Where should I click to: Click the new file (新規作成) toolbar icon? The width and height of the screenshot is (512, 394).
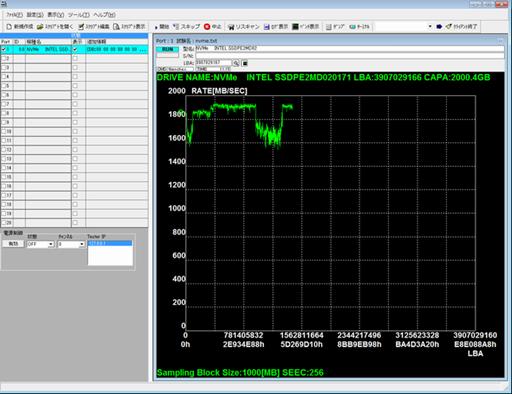coord(9,26)
